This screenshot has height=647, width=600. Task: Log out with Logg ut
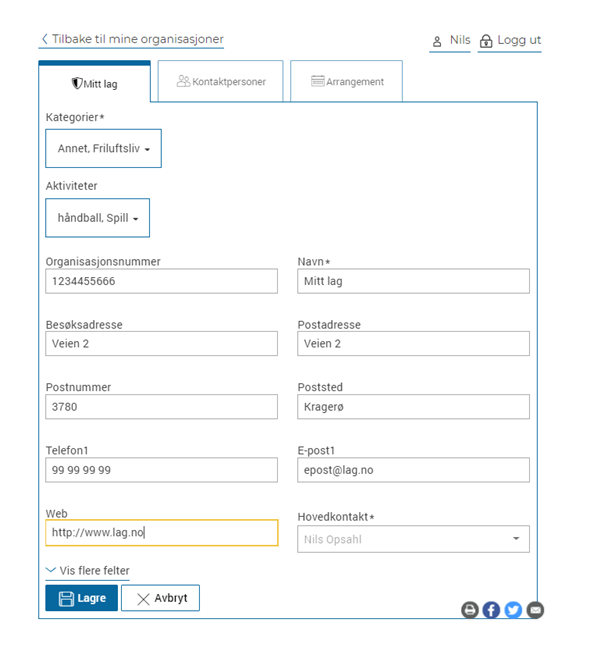pos(510,41)
